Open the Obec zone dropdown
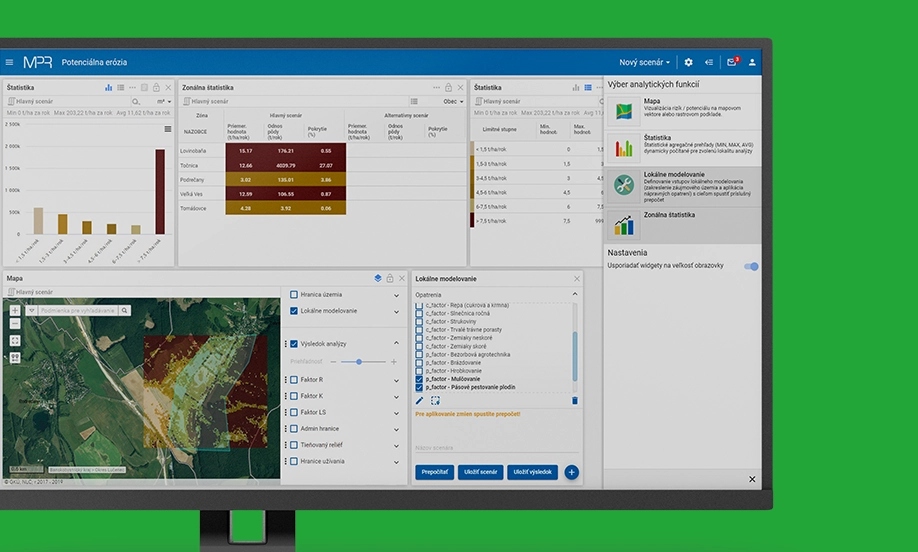The height and width of the screenshot is (552, 918). click(x=453, y=101)
